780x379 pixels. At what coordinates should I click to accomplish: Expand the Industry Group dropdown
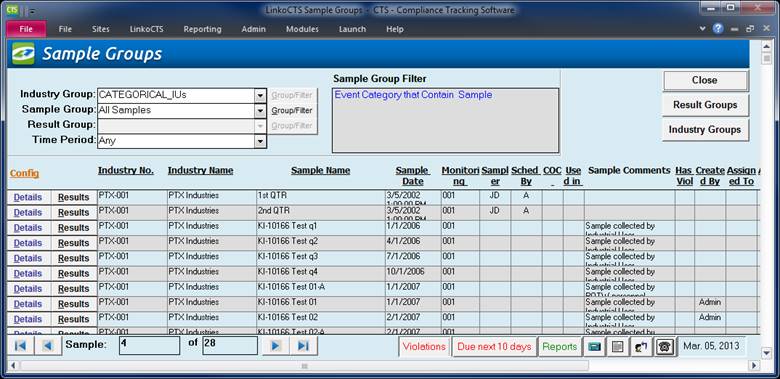[x=260, y=95]
